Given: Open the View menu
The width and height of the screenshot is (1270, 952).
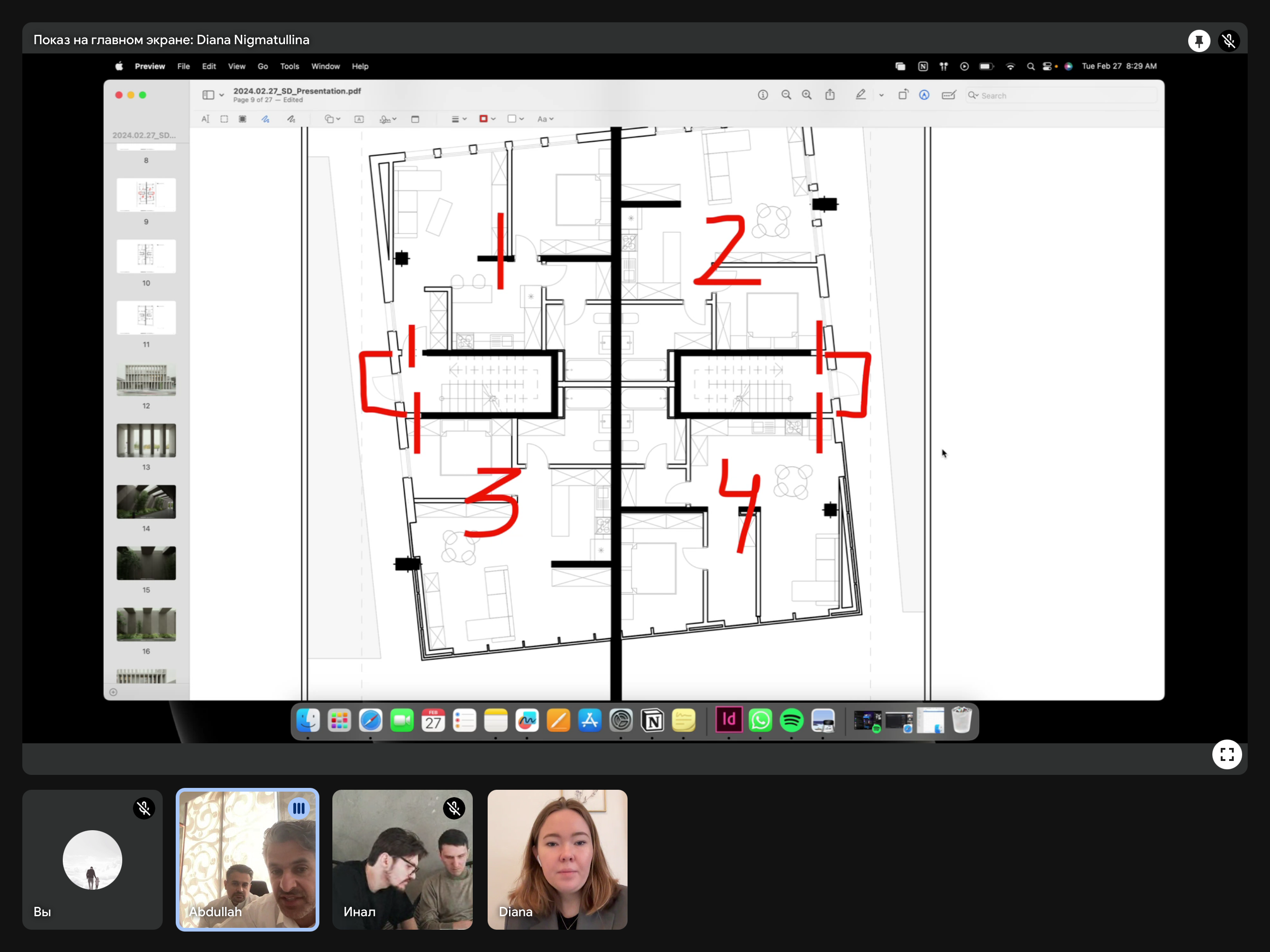Looking at the screenshot, I should [237, 66].
